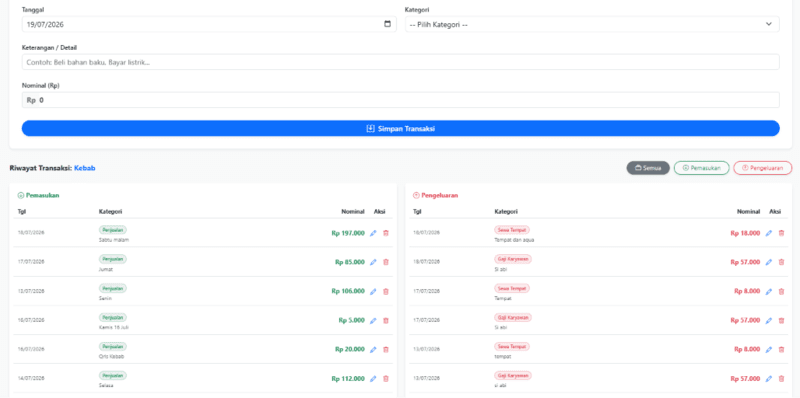Edit the Rp 18.000 Tempat dan aqua expense
The image size is (800, 398).
[x=769, y=233]
